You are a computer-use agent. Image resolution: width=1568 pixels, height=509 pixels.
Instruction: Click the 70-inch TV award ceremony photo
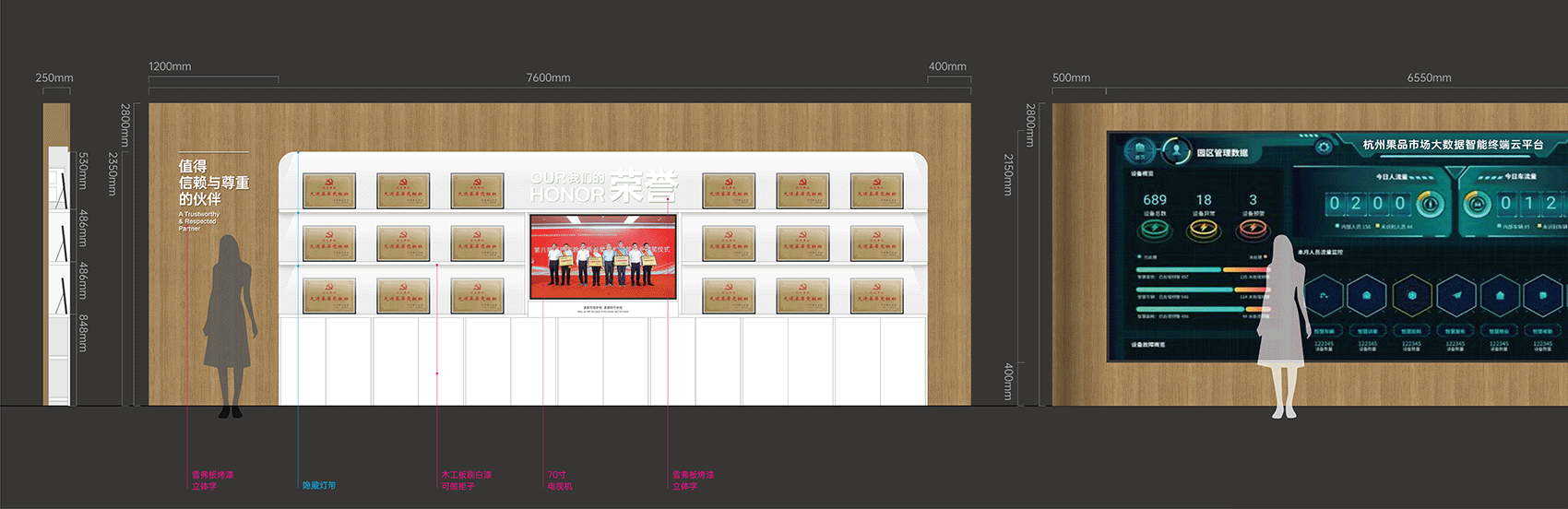pyautogui.click(x=602, y=256)
